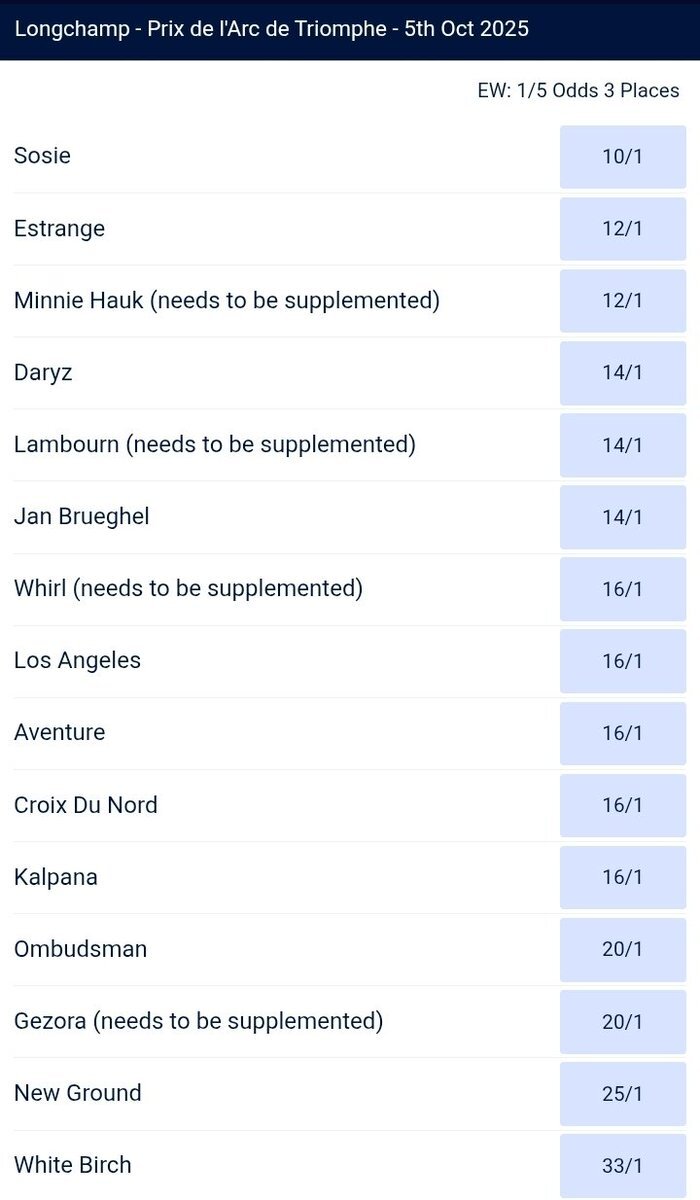Select White Birch's 33/1 odds button
The image size is (700, 1200).
(623, 1165)
